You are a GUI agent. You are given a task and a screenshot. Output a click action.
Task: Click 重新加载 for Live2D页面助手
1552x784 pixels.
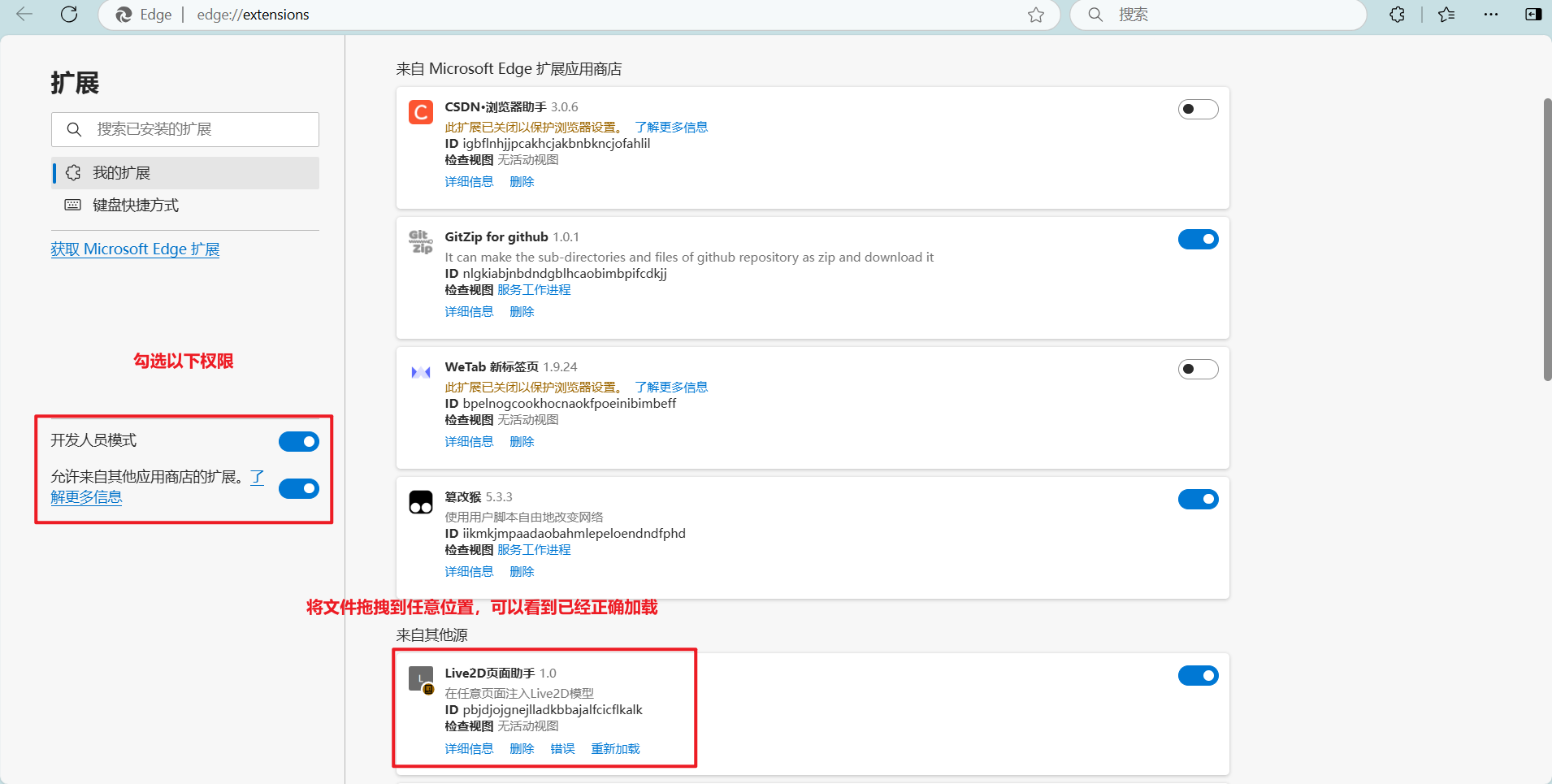tap(615, 749)
